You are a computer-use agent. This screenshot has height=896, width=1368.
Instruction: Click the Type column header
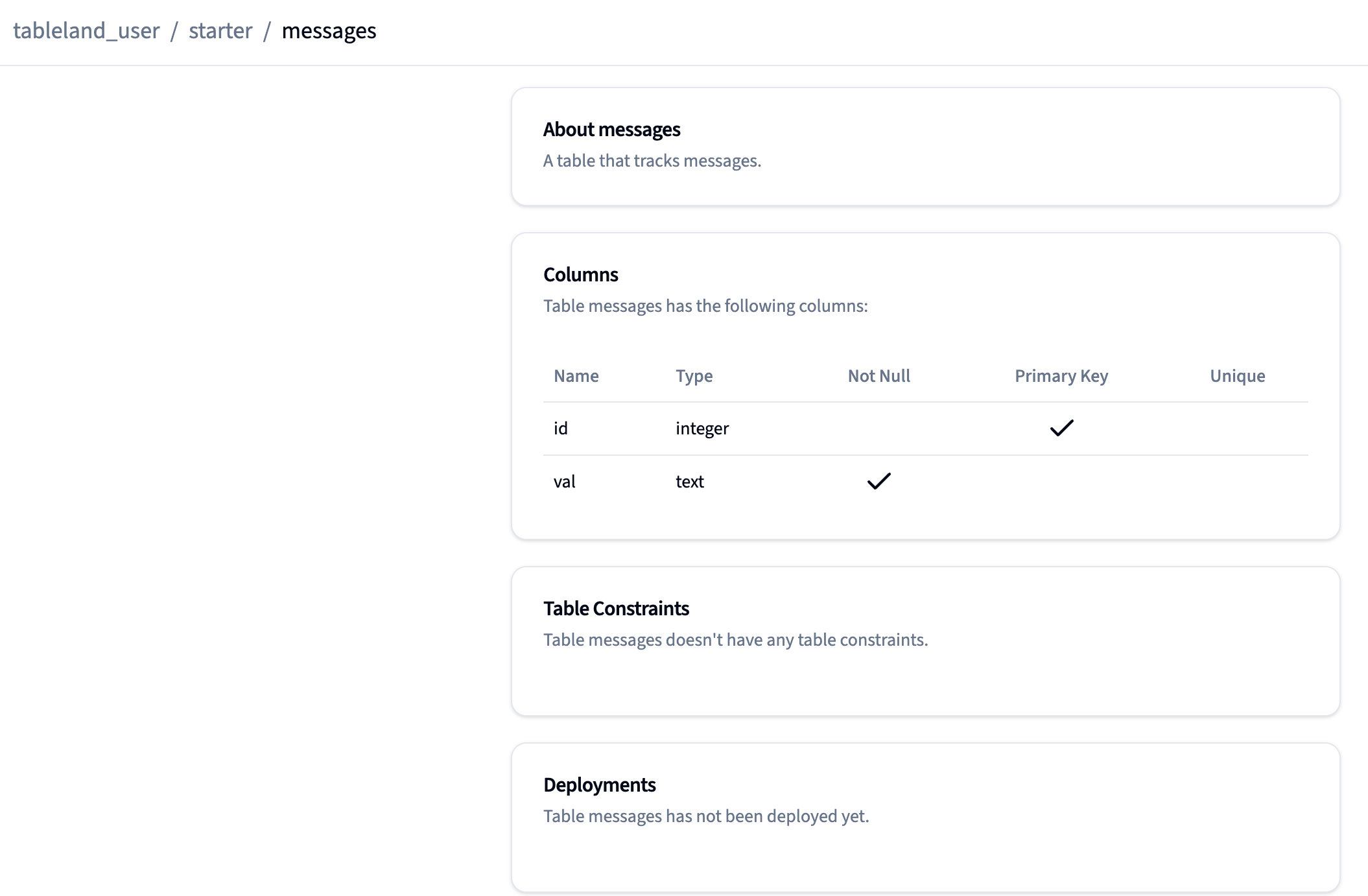(694, 376)
